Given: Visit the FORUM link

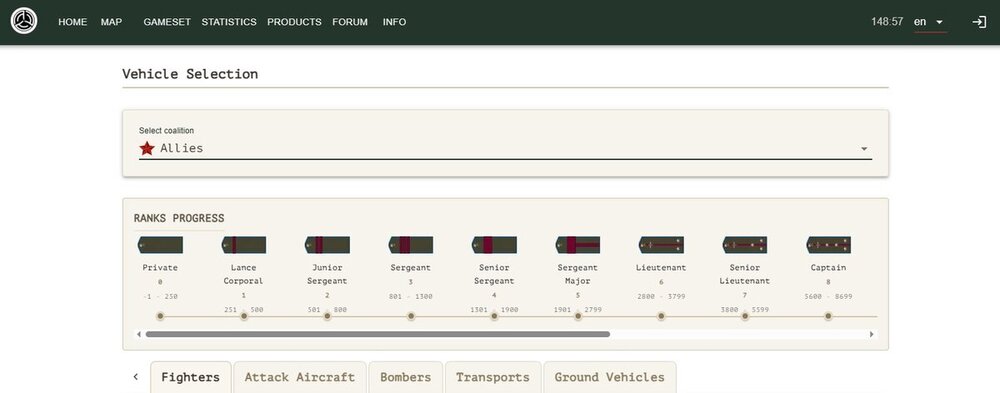Looking at the screenshot, I should (350, 22).
